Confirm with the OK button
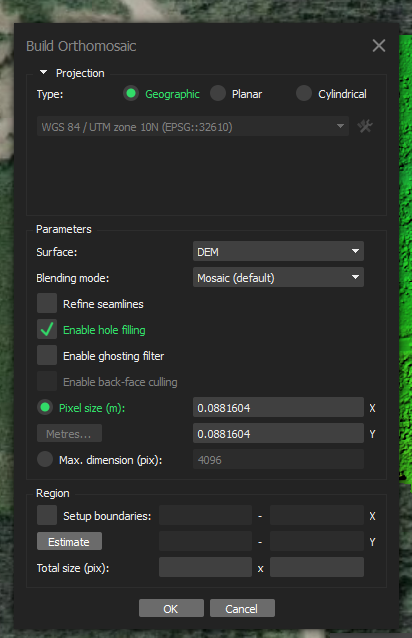412x638 pixels. [x=171, y=608]
